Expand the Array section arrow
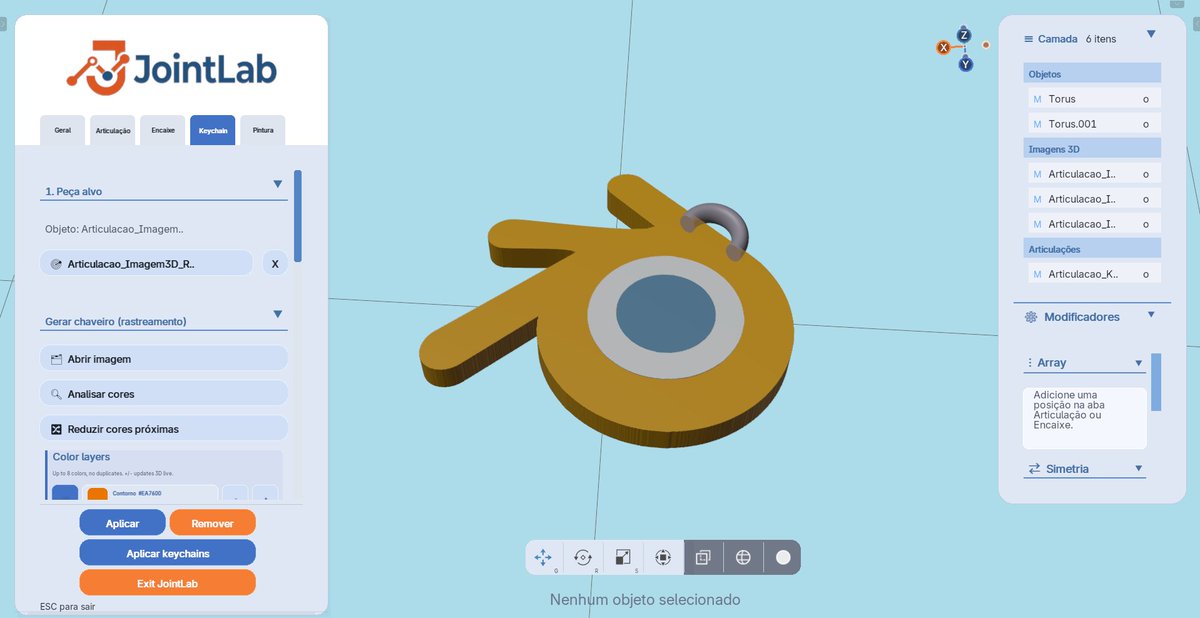This screenshot has height=618, width=1200. [x=1139, y=363]
